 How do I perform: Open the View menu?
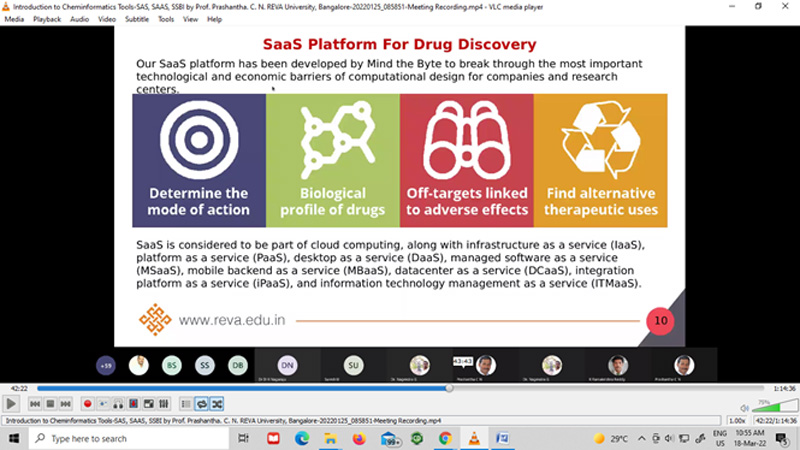[x=190, y=19]
